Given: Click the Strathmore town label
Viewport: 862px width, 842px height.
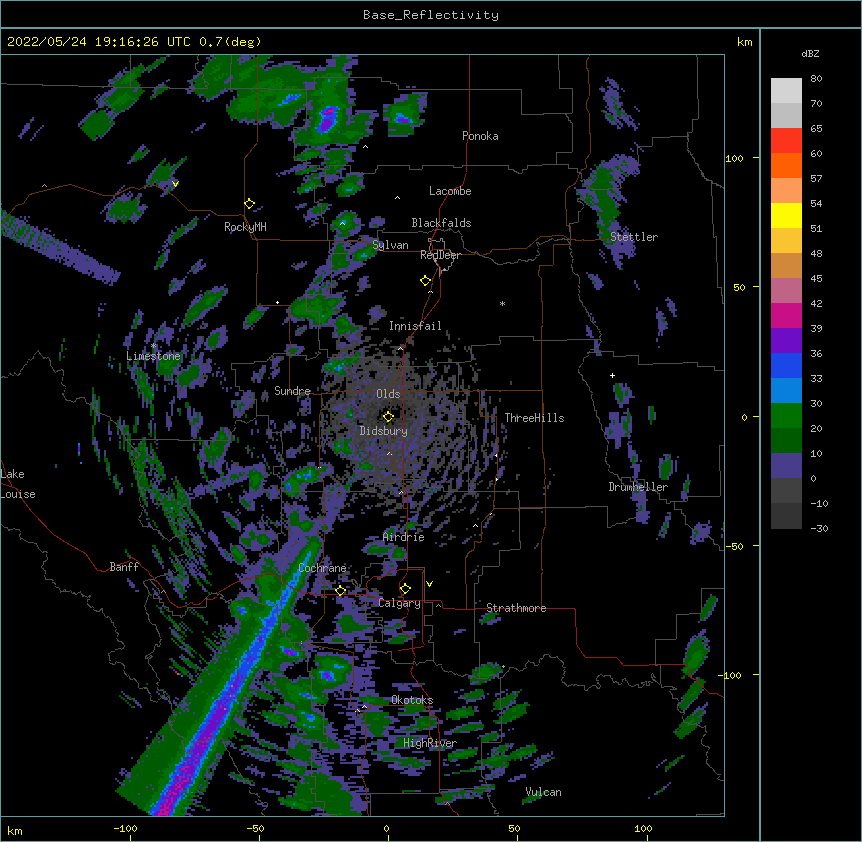Looking at the screenshot, I should pos(516,608).
